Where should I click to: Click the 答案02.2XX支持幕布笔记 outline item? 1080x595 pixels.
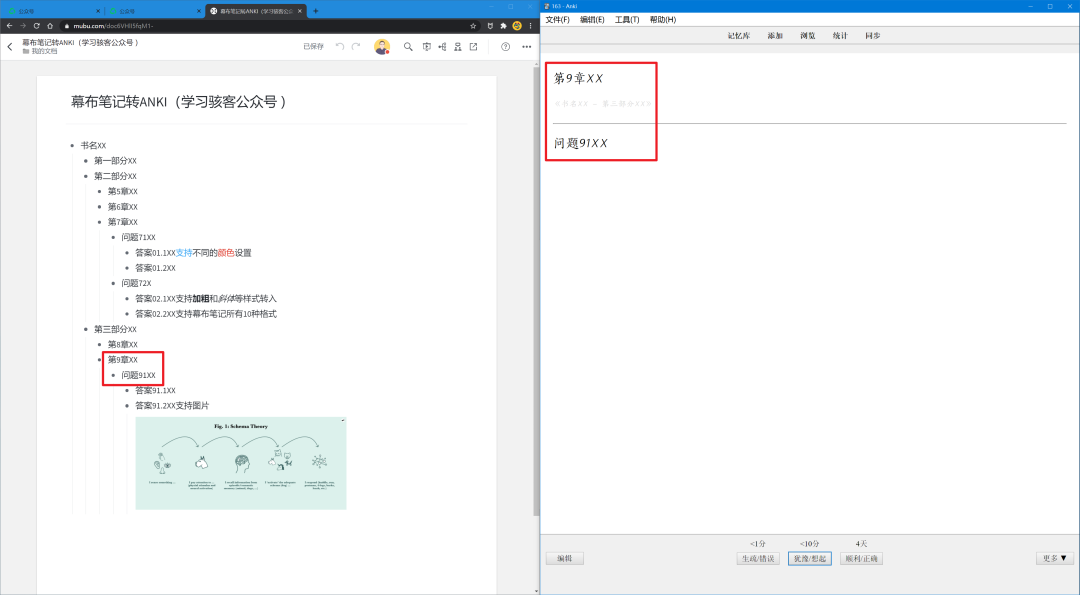tap(206, 314)
